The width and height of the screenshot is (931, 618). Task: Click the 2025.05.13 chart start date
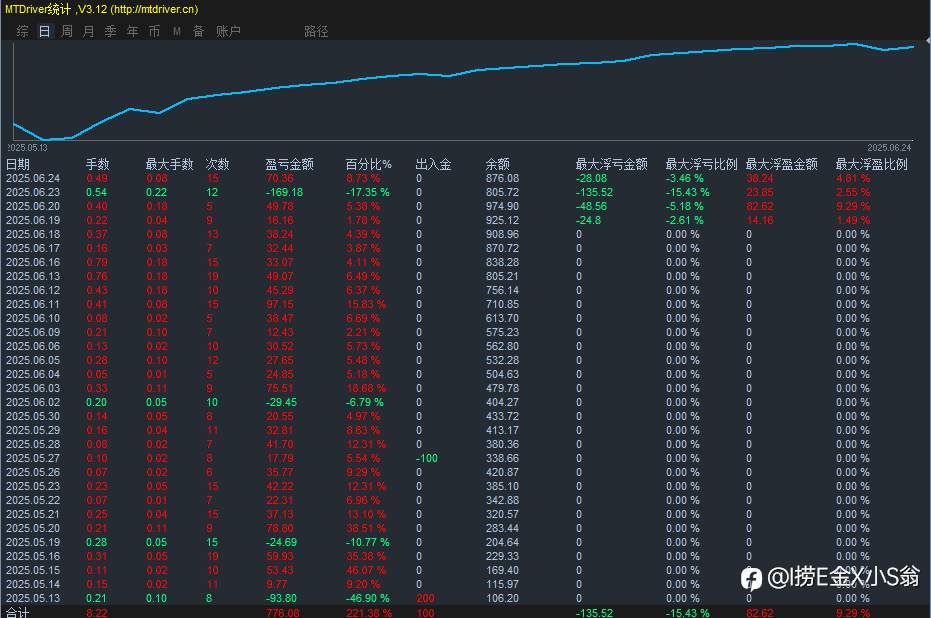point(27,148)
